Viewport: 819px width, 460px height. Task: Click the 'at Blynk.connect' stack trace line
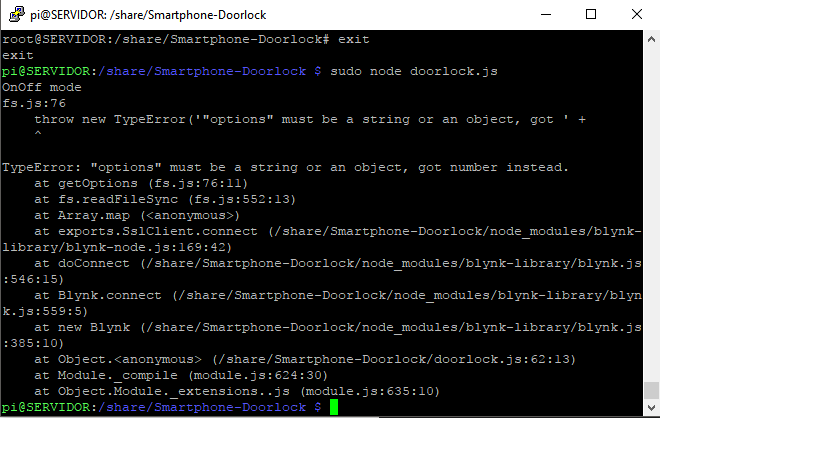click(338, 296)
